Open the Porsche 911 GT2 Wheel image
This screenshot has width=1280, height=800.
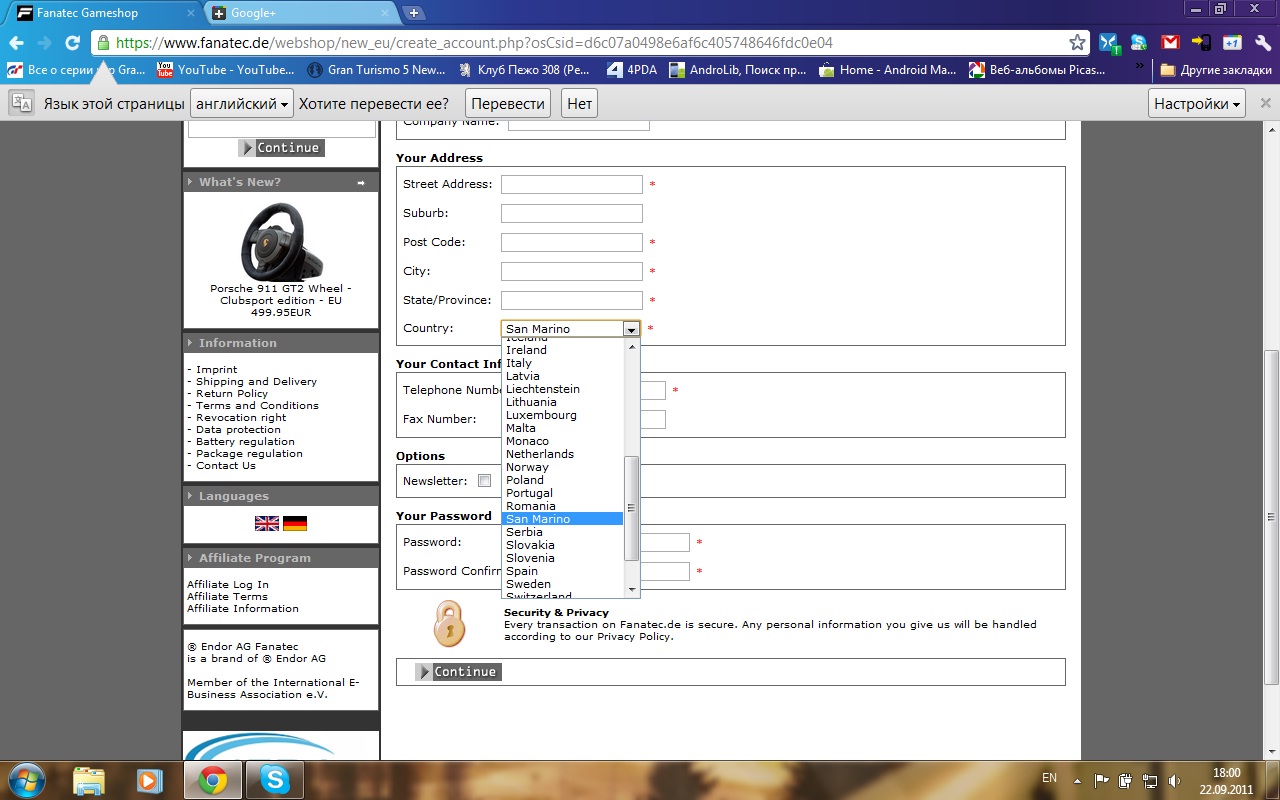pyautogui.click(x=281, y=240)
